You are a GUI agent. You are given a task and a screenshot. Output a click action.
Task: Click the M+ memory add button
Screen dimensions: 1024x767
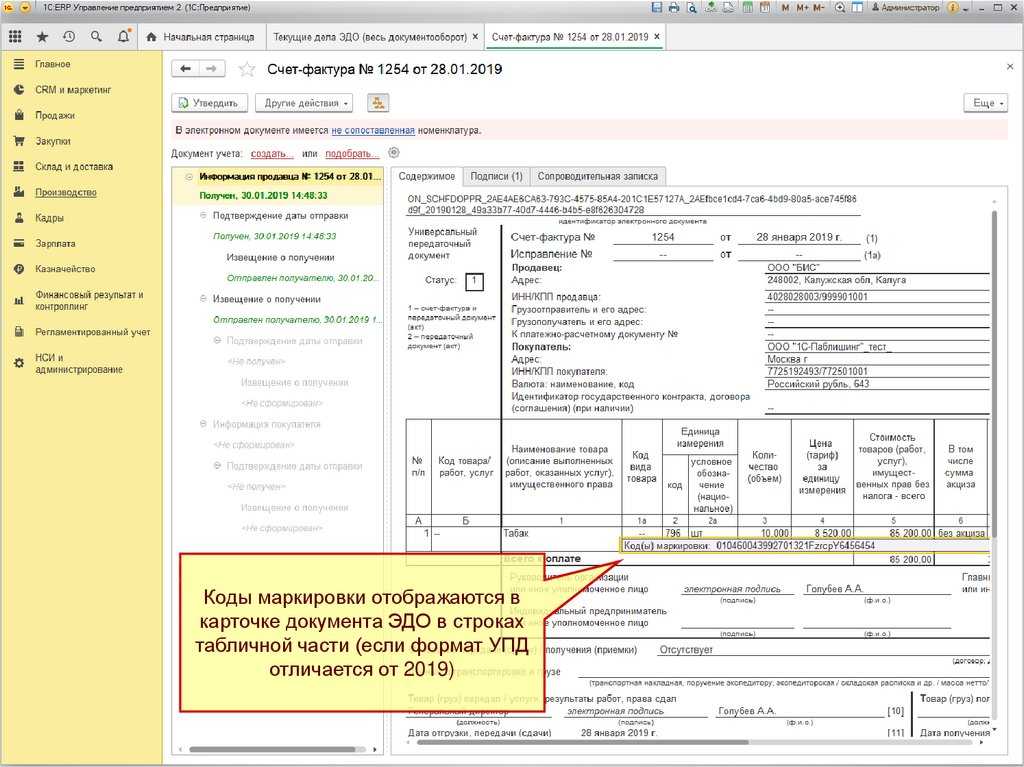pos(803,8)
